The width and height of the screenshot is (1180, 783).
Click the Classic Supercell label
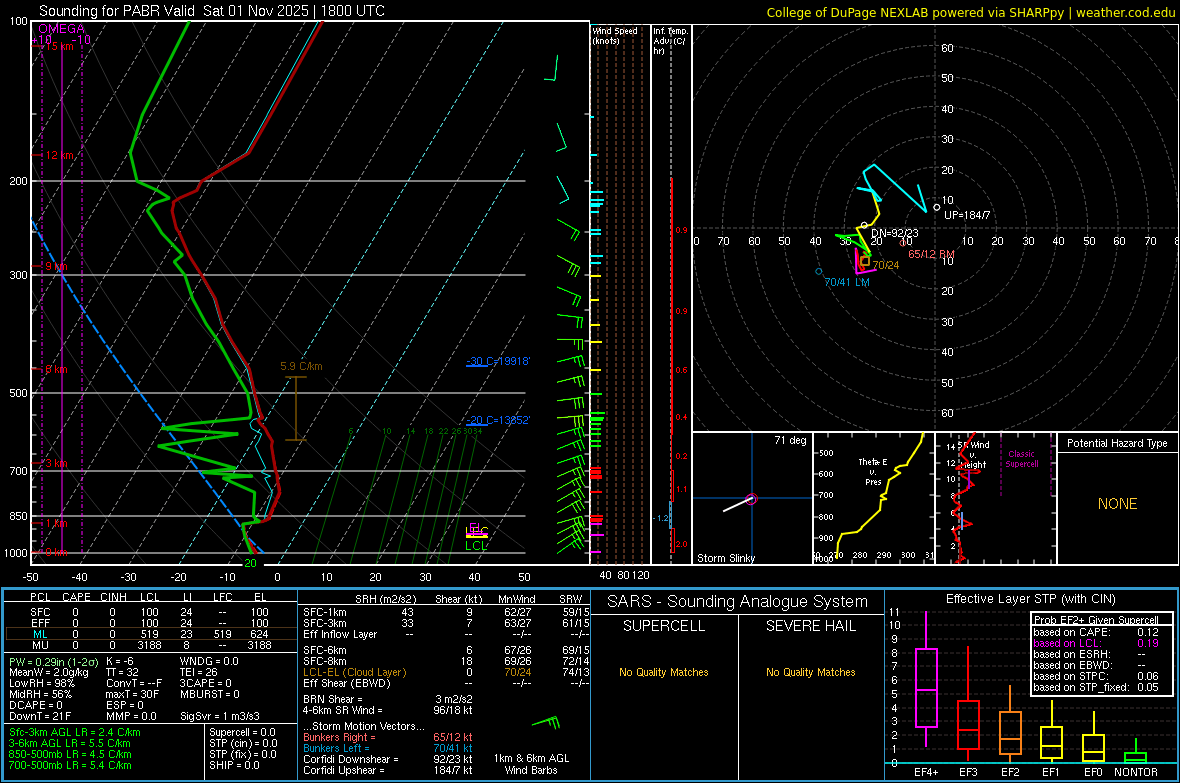coord(1022,459)
